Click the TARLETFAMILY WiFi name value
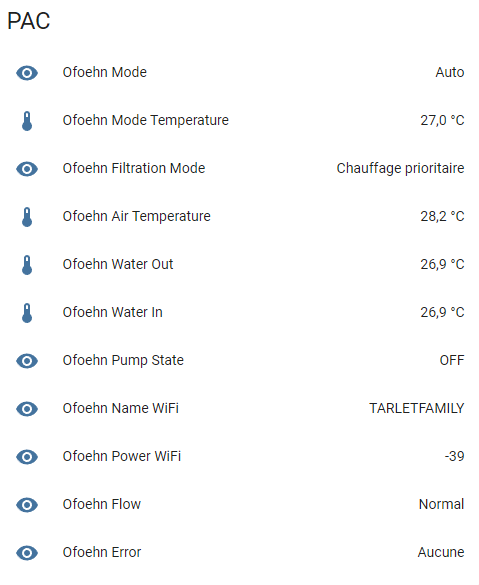Image resolution: width=479 pixels, height=585 pixels. click(x=417, y=408)
